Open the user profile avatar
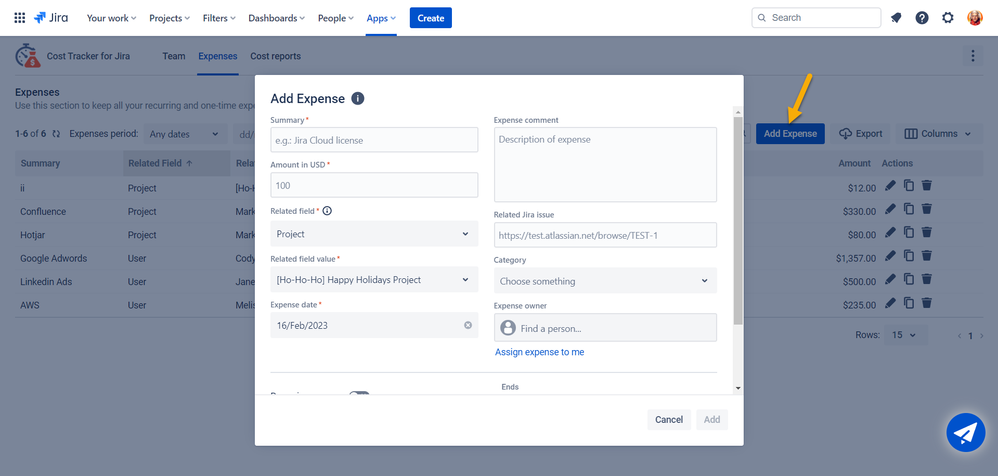Image resolution: width=998 pixels, height=476 pixels. point(974,18)
